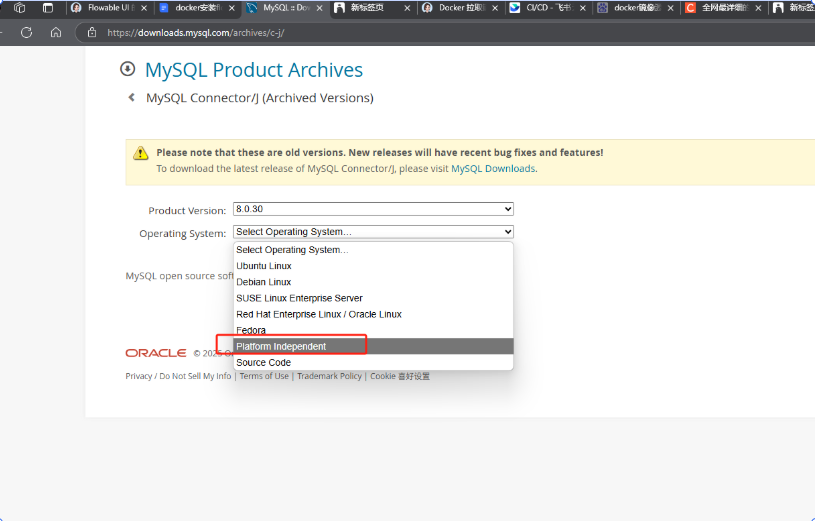
Task: Click the site lock icon in address bar
Action: click(x=92, y=32)
